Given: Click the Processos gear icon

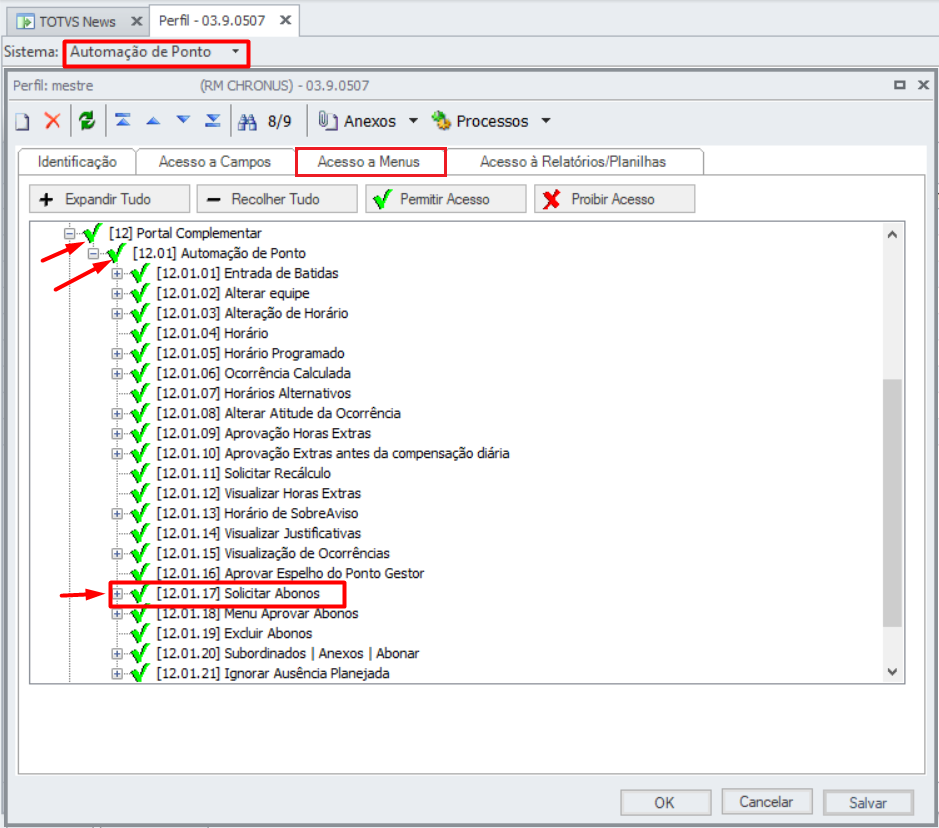Looking at the screenshot, I should pos(441,120).
